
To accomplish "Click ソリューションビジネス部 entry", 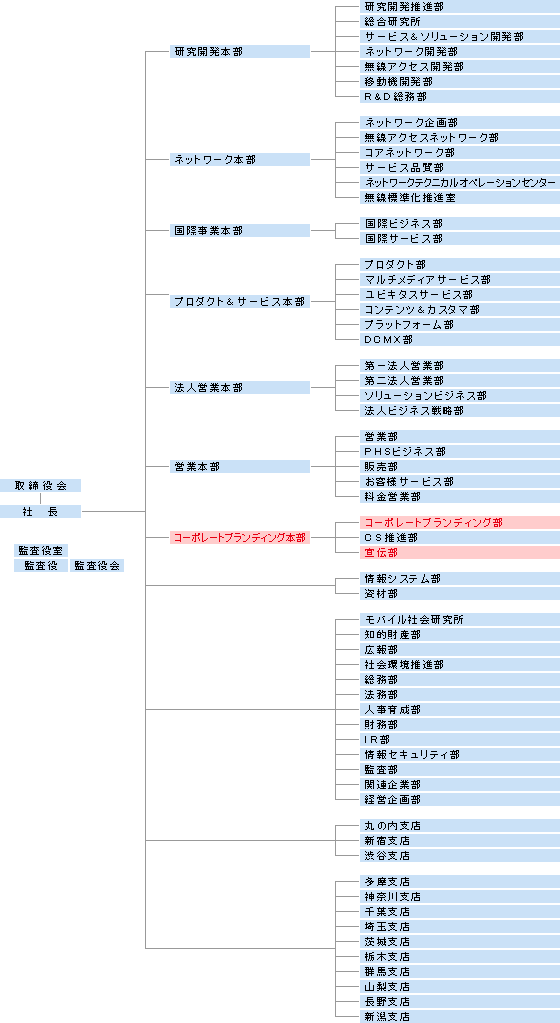I will coord(460,396).
